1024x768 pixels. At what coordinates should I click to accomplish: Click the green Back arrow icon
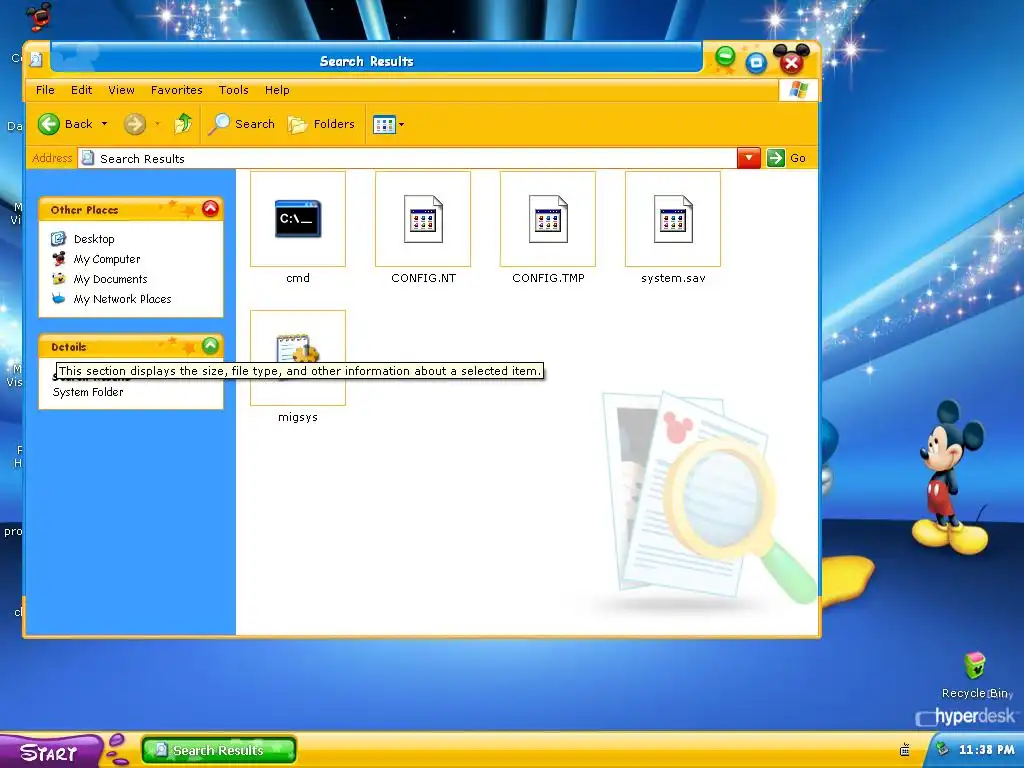tap(49, 124)
